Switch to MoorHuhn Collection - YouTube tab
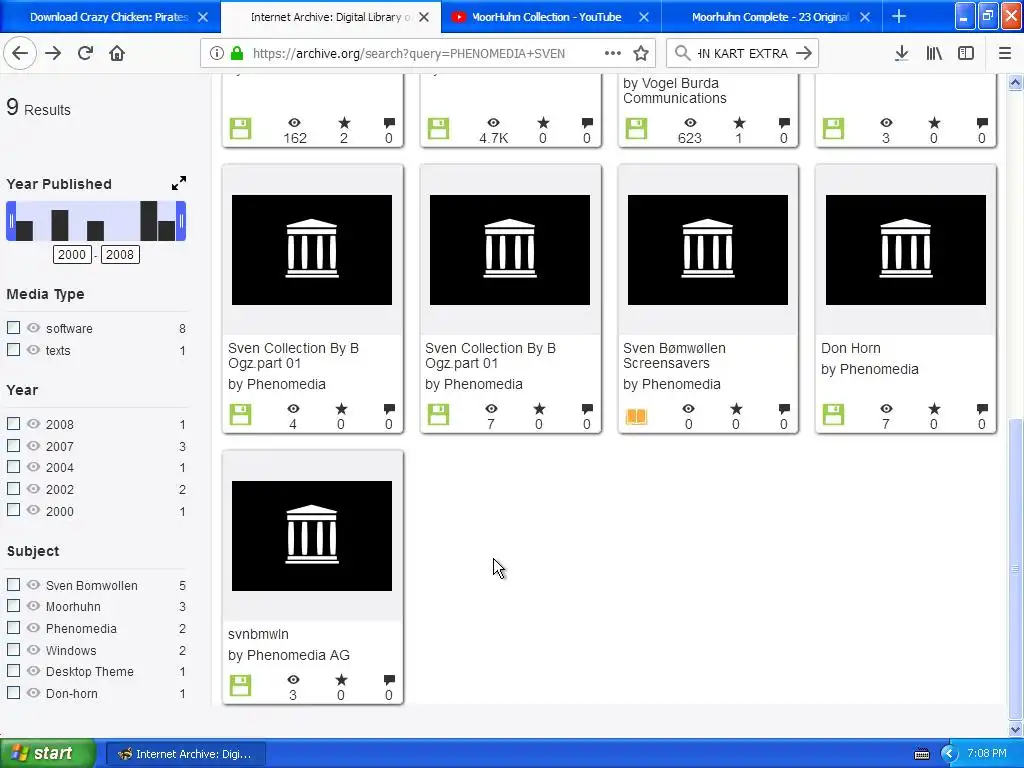1024x768 pixels. (x=551, y=17)
